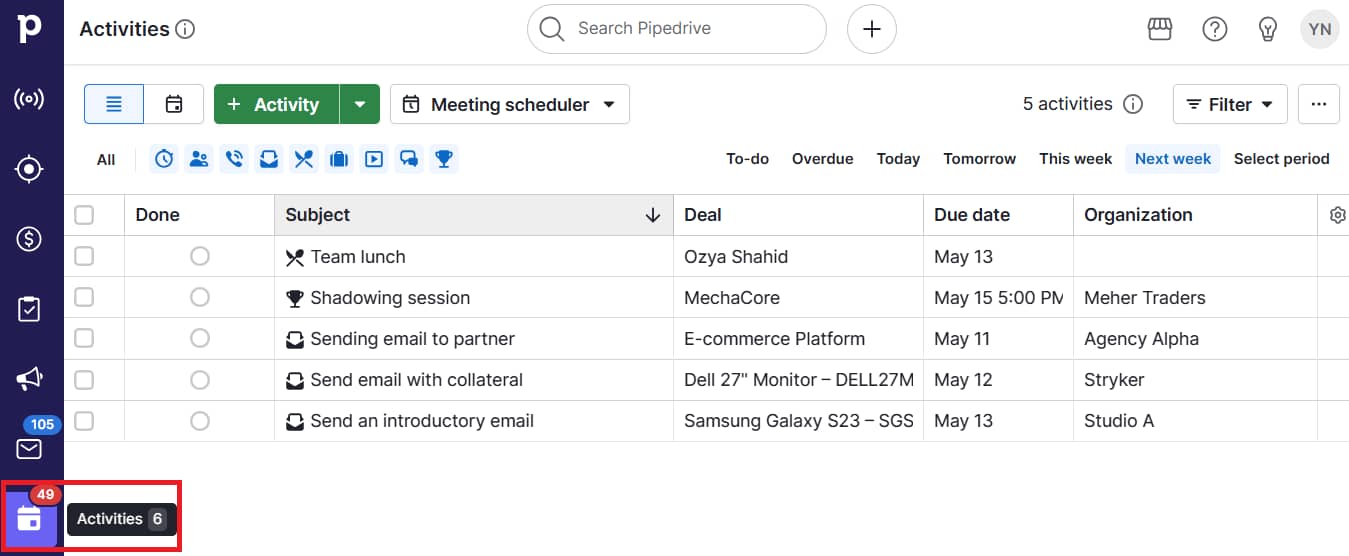Image resolution: width=1349 pixels, height=556 pixels.
Task: Mark Send email with collateral done
Action: pyautogui.click(x=200, y=379)
